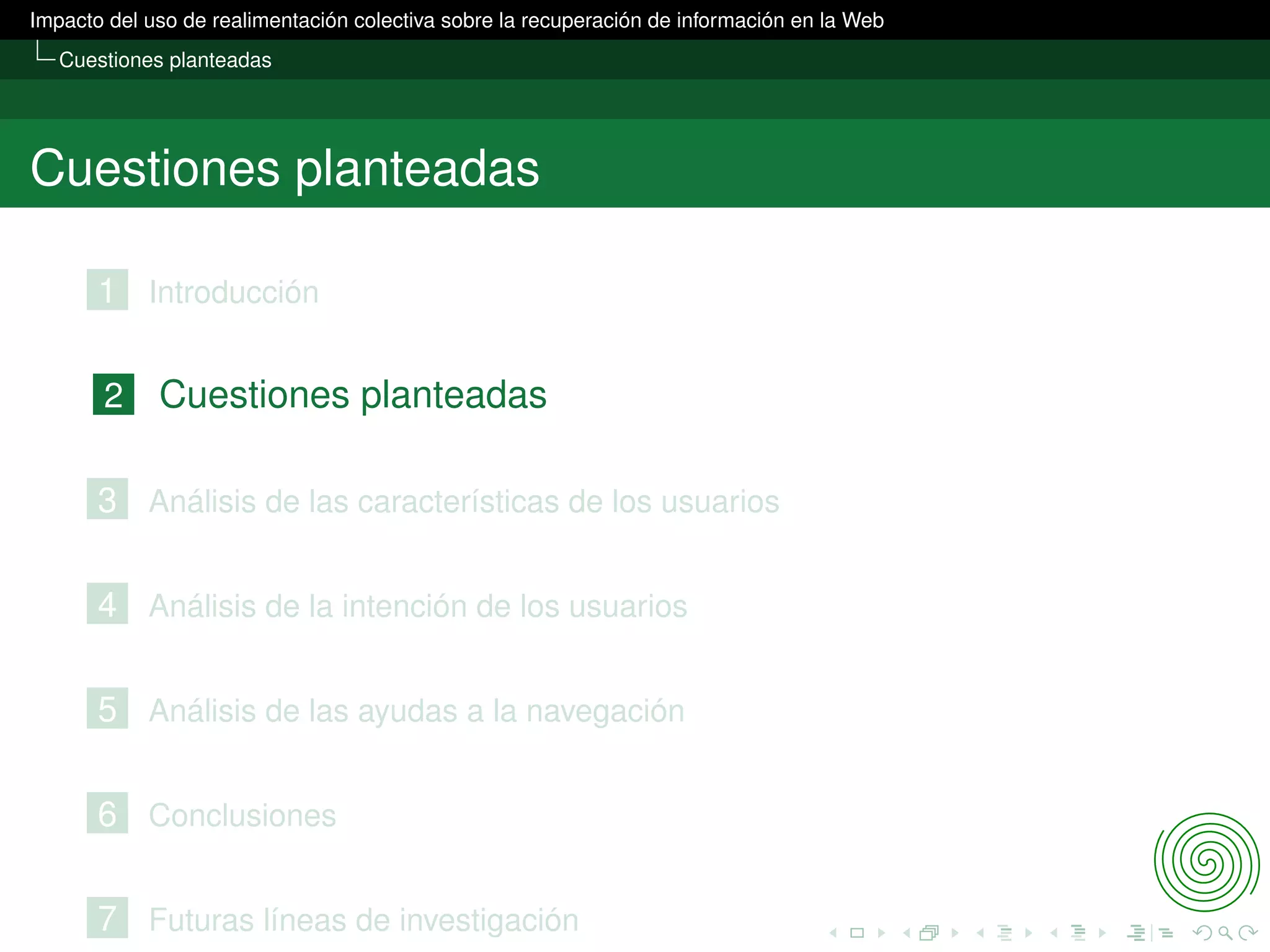Click the stacked frames navigation icon

(x=929, y=933)
